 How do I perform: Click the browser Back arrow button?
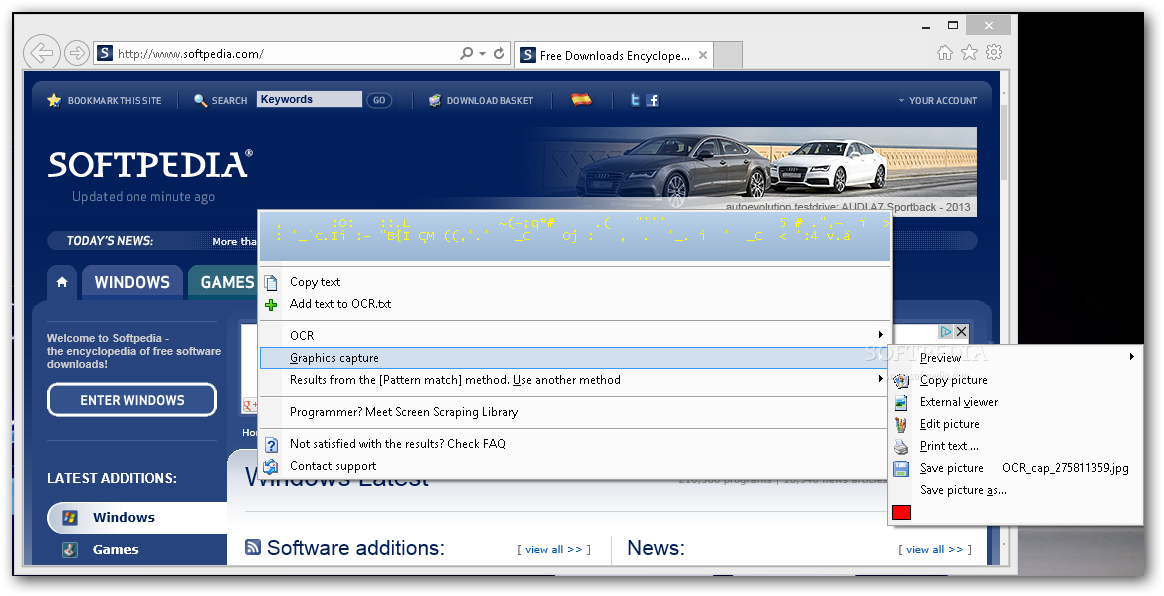[42, 53]
